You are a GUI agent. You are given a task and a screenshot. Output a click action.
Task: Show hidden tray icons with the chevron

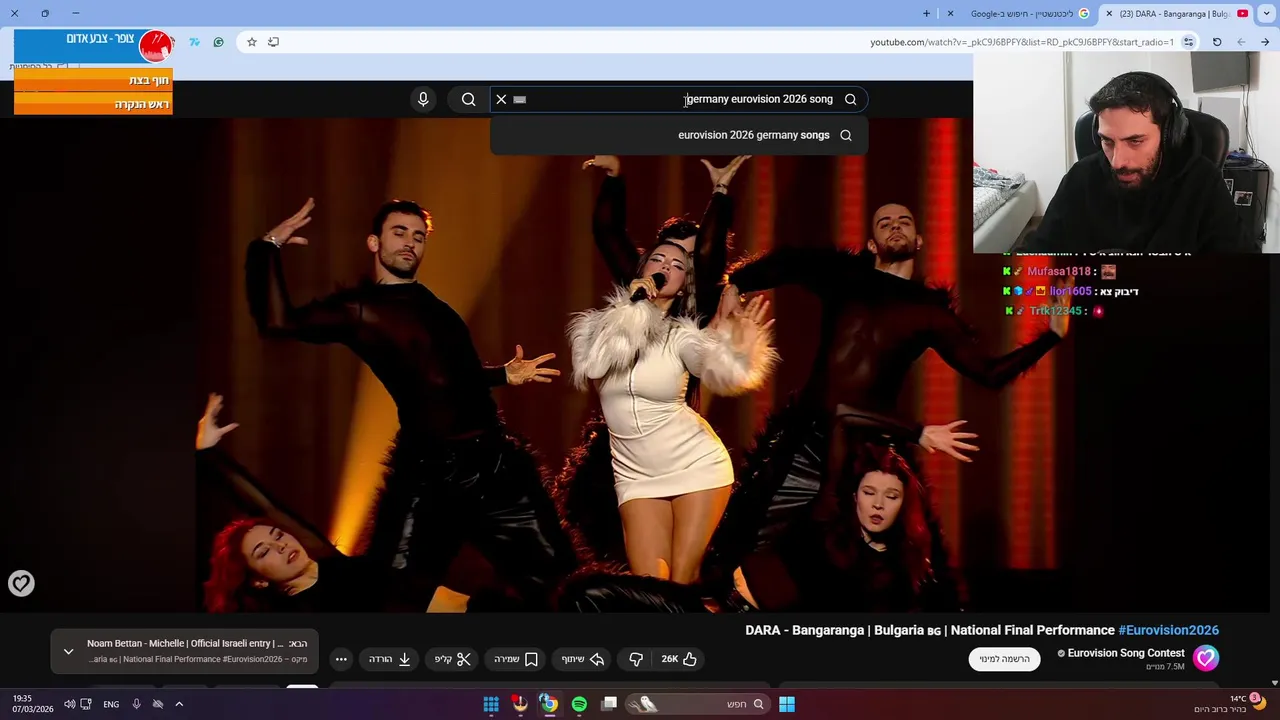179,704
